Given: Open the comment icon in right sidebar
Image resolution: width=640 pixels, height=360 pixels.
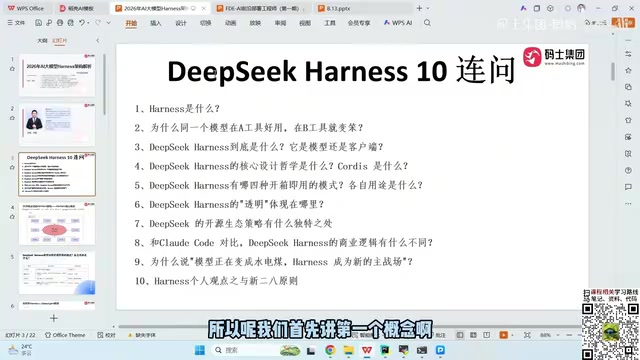Looking at the screenshot, I should click(628, 187).
